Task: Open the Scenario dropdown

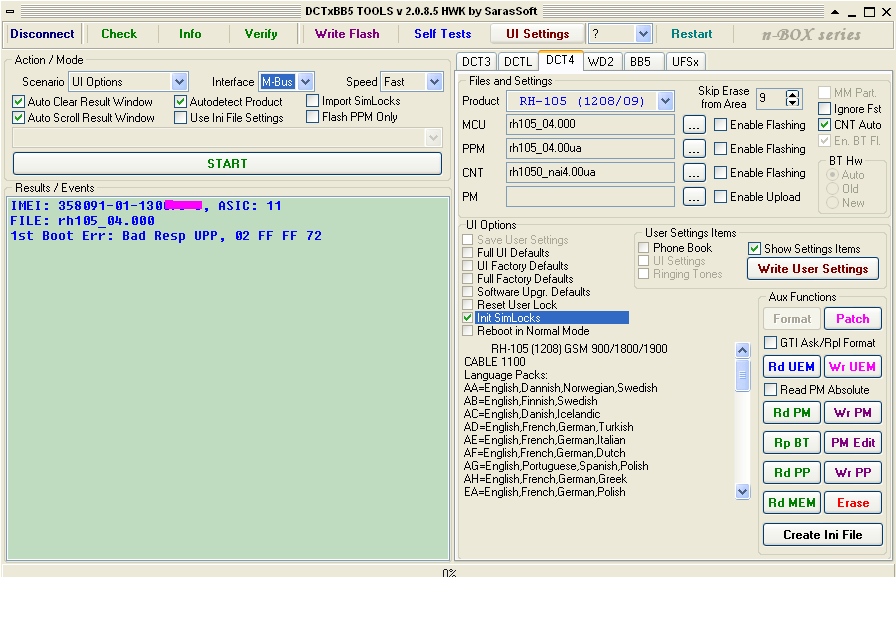Action: click(x=179, y=82)
